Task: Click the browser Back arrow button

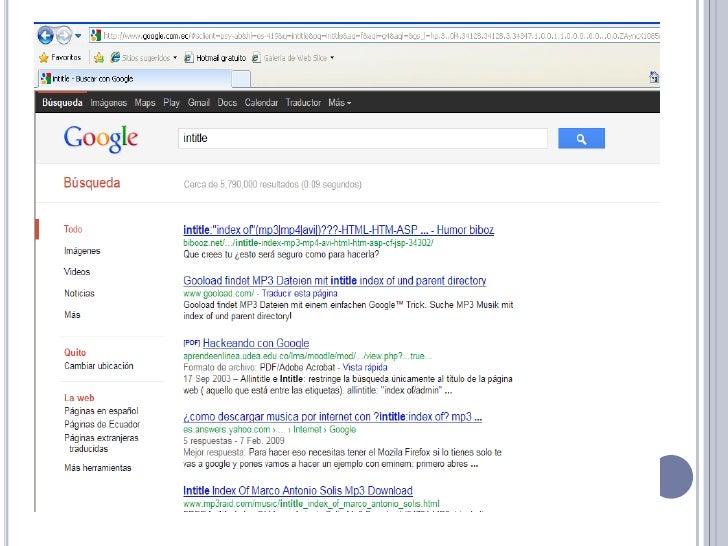Action: [x=45, y=35]
